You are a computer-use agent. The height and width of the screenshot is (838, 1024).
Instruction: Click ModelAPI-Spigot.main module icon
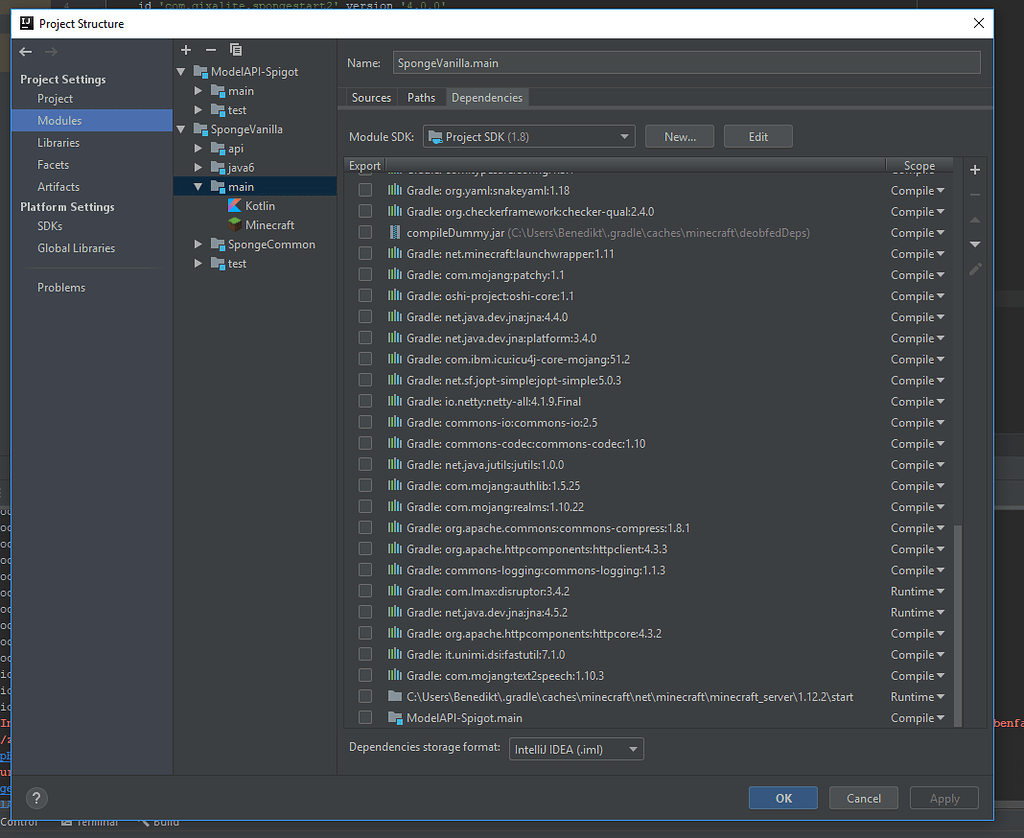tap(394, 718)
